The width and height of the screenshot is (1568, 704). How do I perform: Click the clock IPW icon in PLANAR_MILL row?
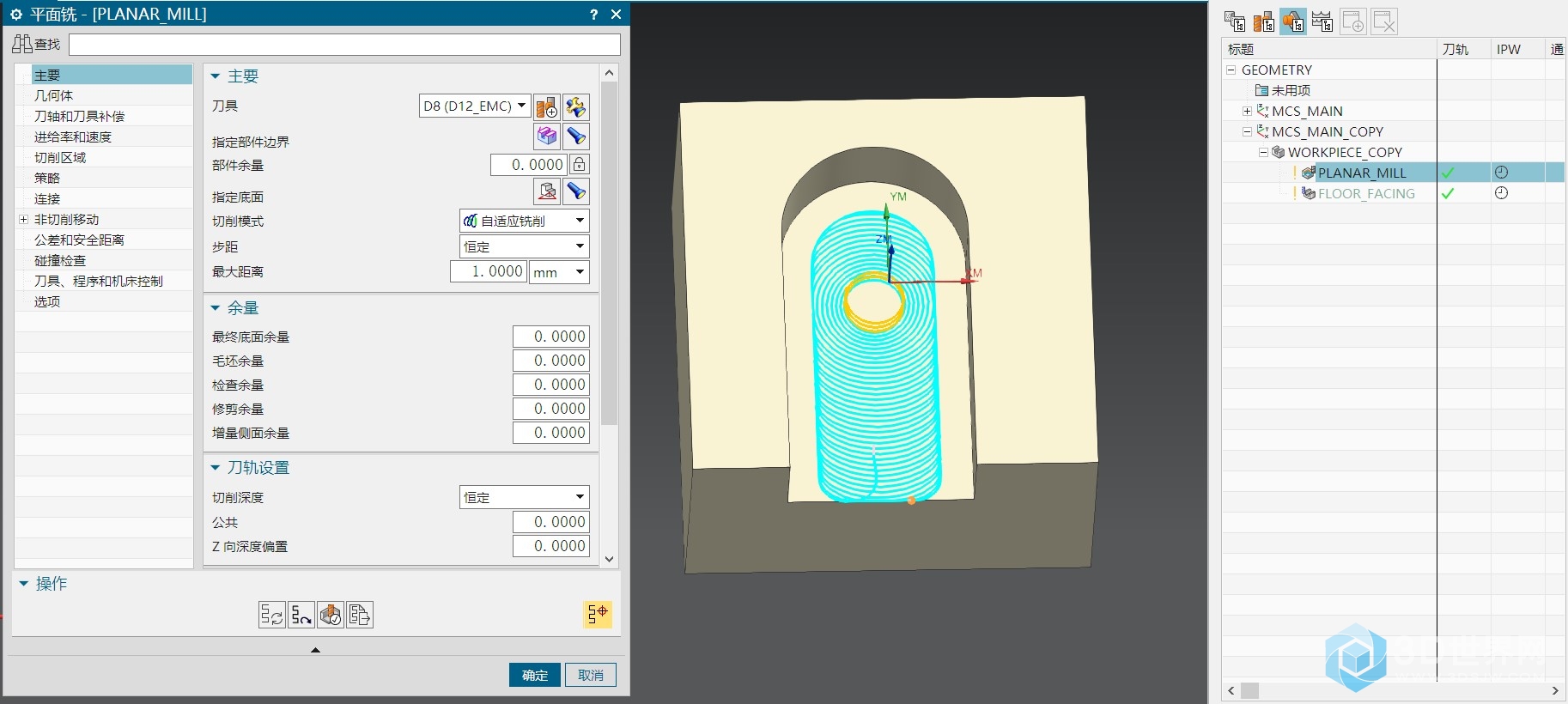pos(1501,173)
